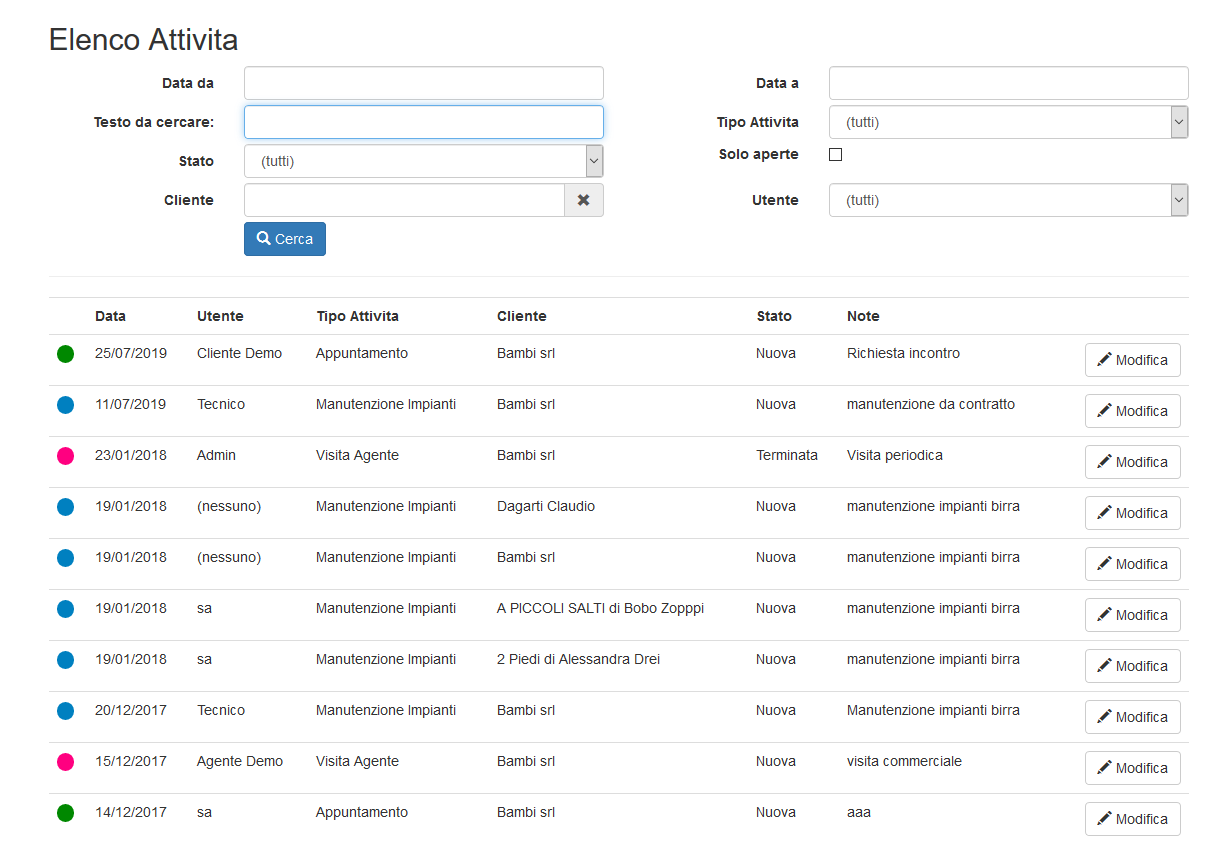Enable the Solo aperte checkbox
Viewport: 1232px width, 844px height.
click(836, 155)
